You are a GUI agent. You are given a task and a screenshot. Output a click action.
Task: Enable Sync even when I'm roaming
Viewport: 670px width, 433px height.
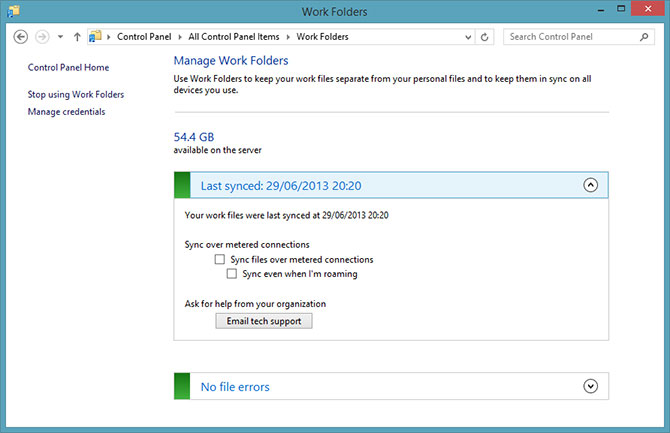click(x=232, y=274)
